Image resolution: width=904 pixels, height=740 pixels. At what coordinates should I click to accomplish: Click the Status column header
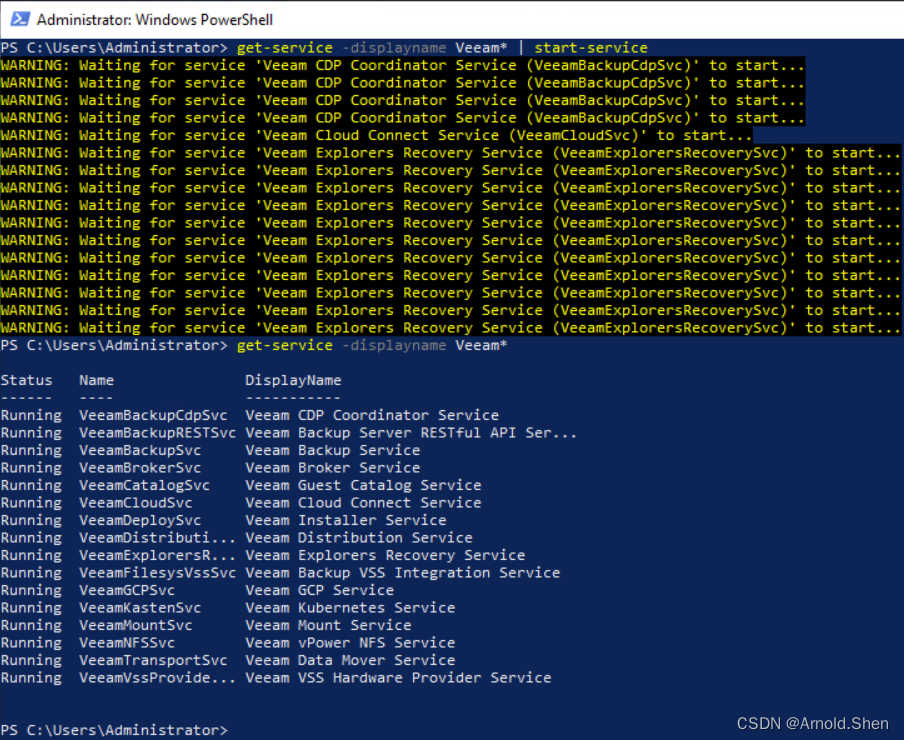(27, 380)
